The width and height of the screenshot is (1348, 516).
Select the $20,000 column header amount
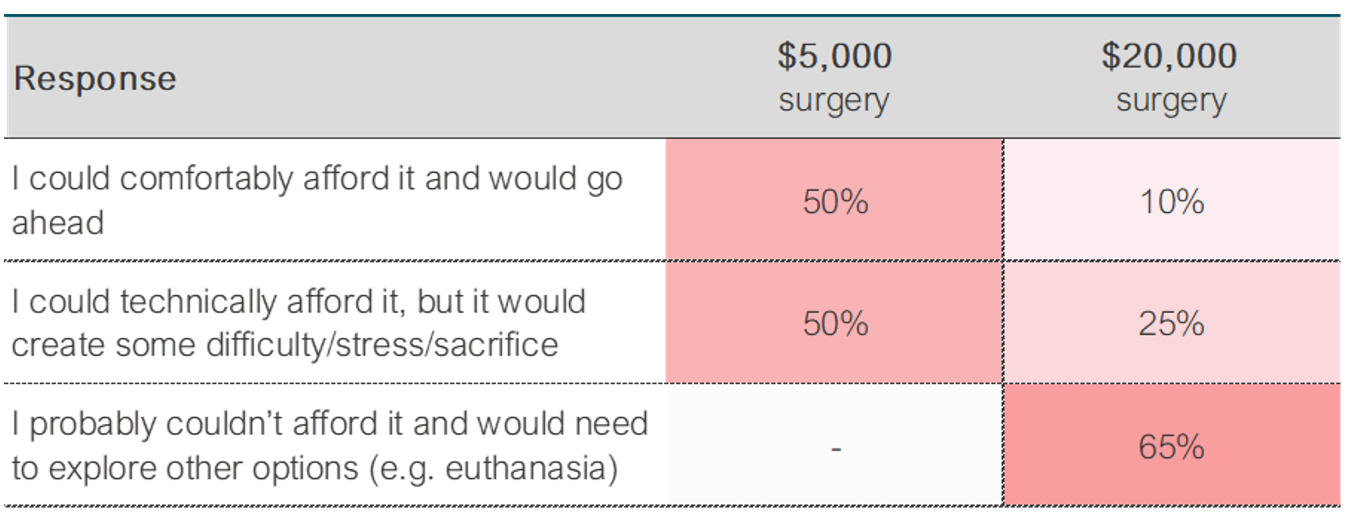(1170, 57)
